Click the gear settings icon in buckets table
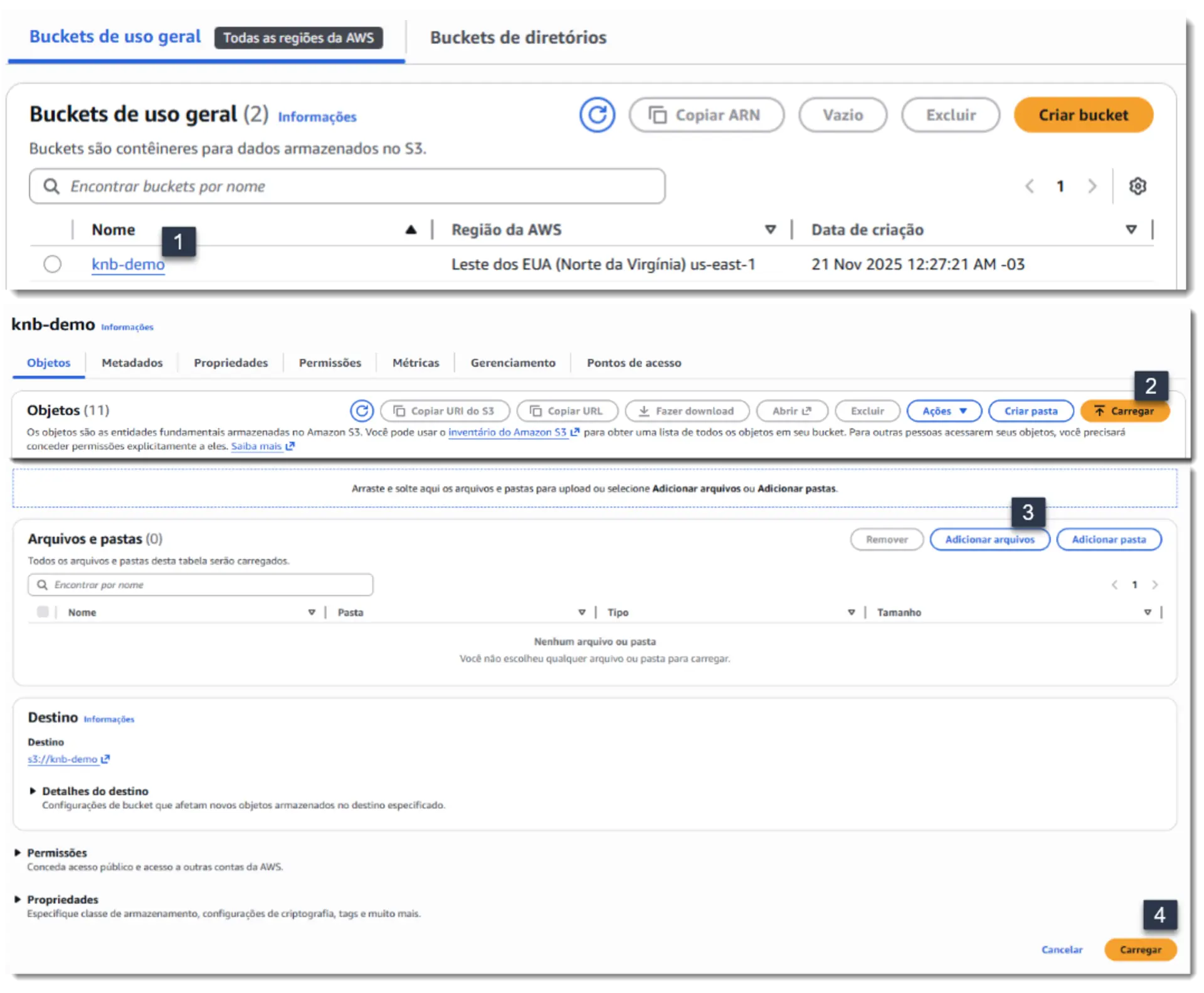The height and width of the screenshot is (993, 1204). click(x=1138, y=186)
